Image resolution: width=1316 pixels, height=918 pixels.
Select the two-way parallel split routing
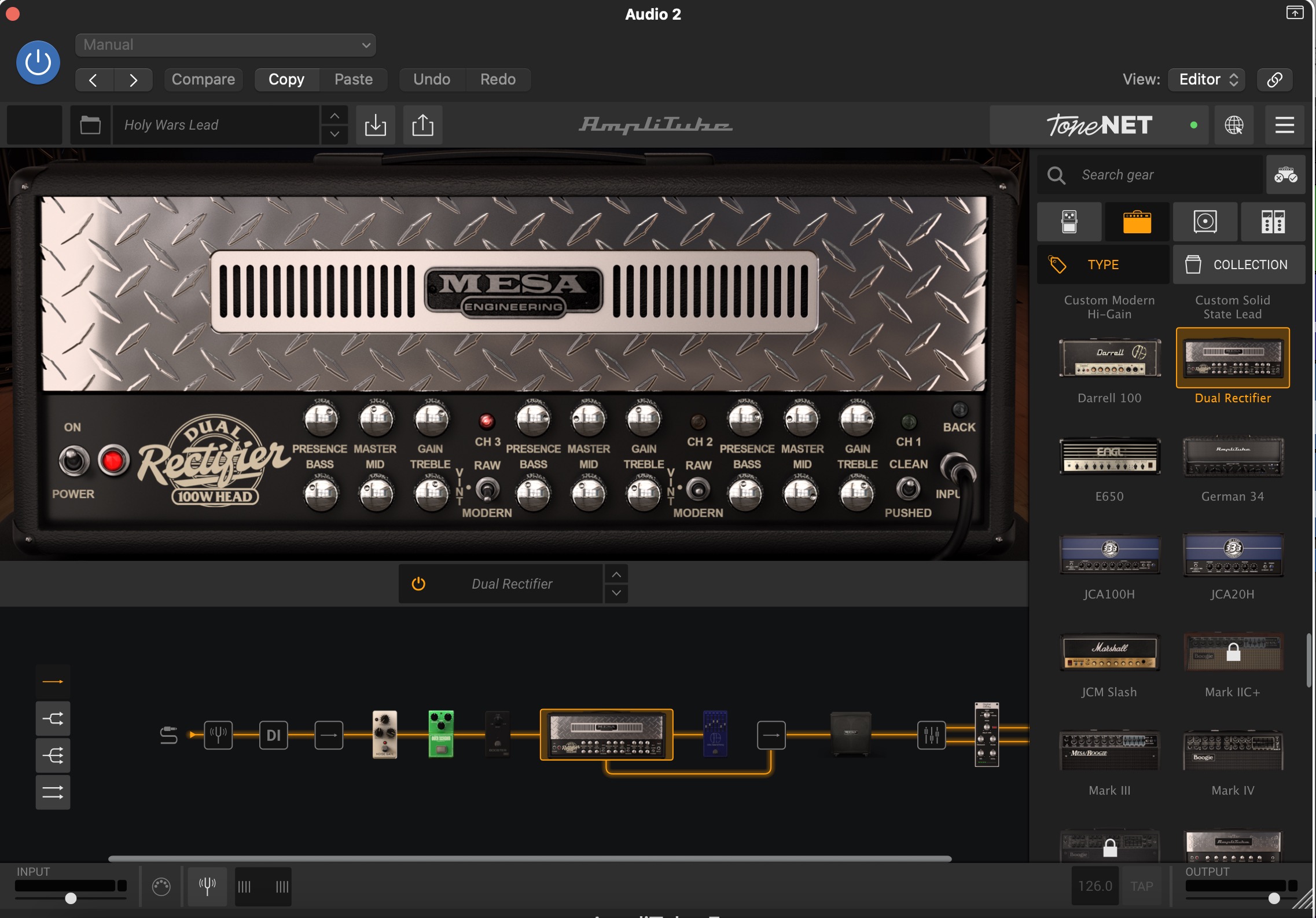pos(53,719)
